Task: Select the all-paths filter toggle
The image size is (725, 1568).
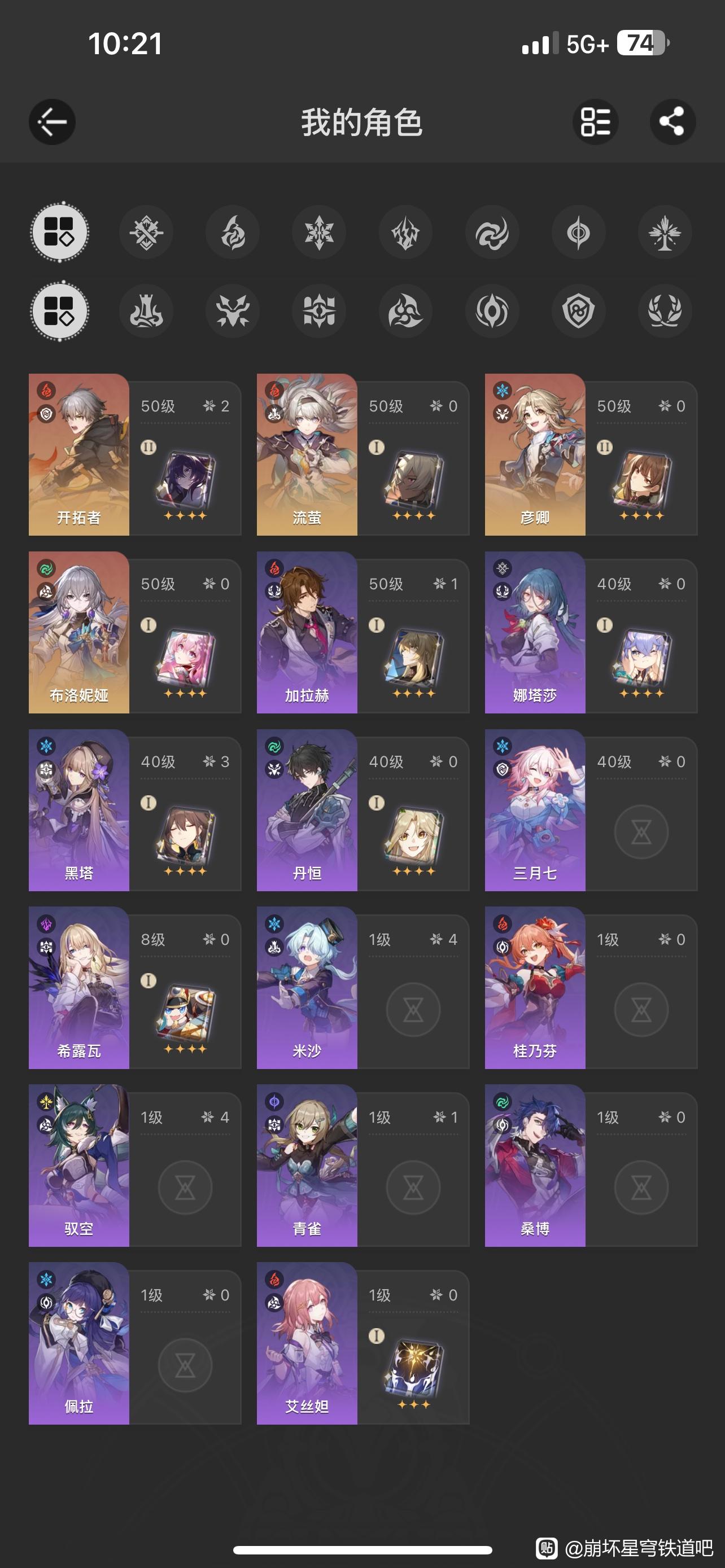Action: pyautogui.click(x=60, y=311)
